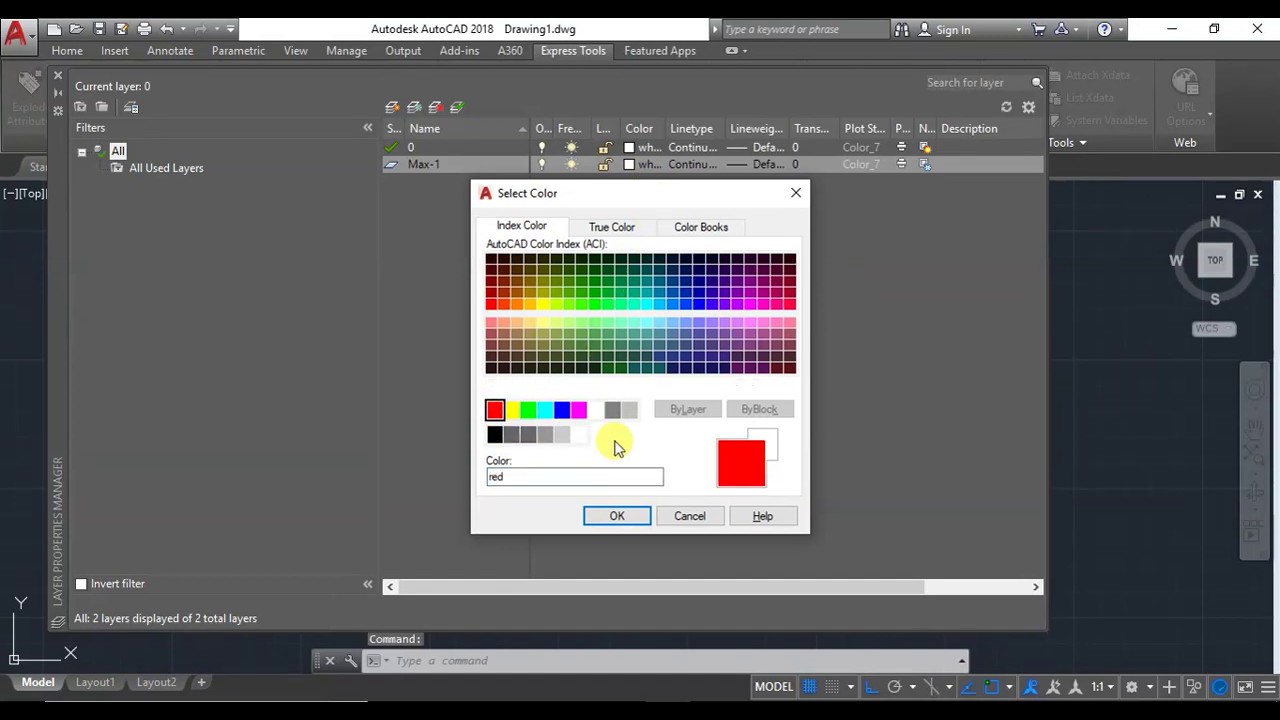Image resolution: width=1280 pixels, height=720 pixels.
Task: Click Workspace switching gear in status bar
Action: point(1132,687)
